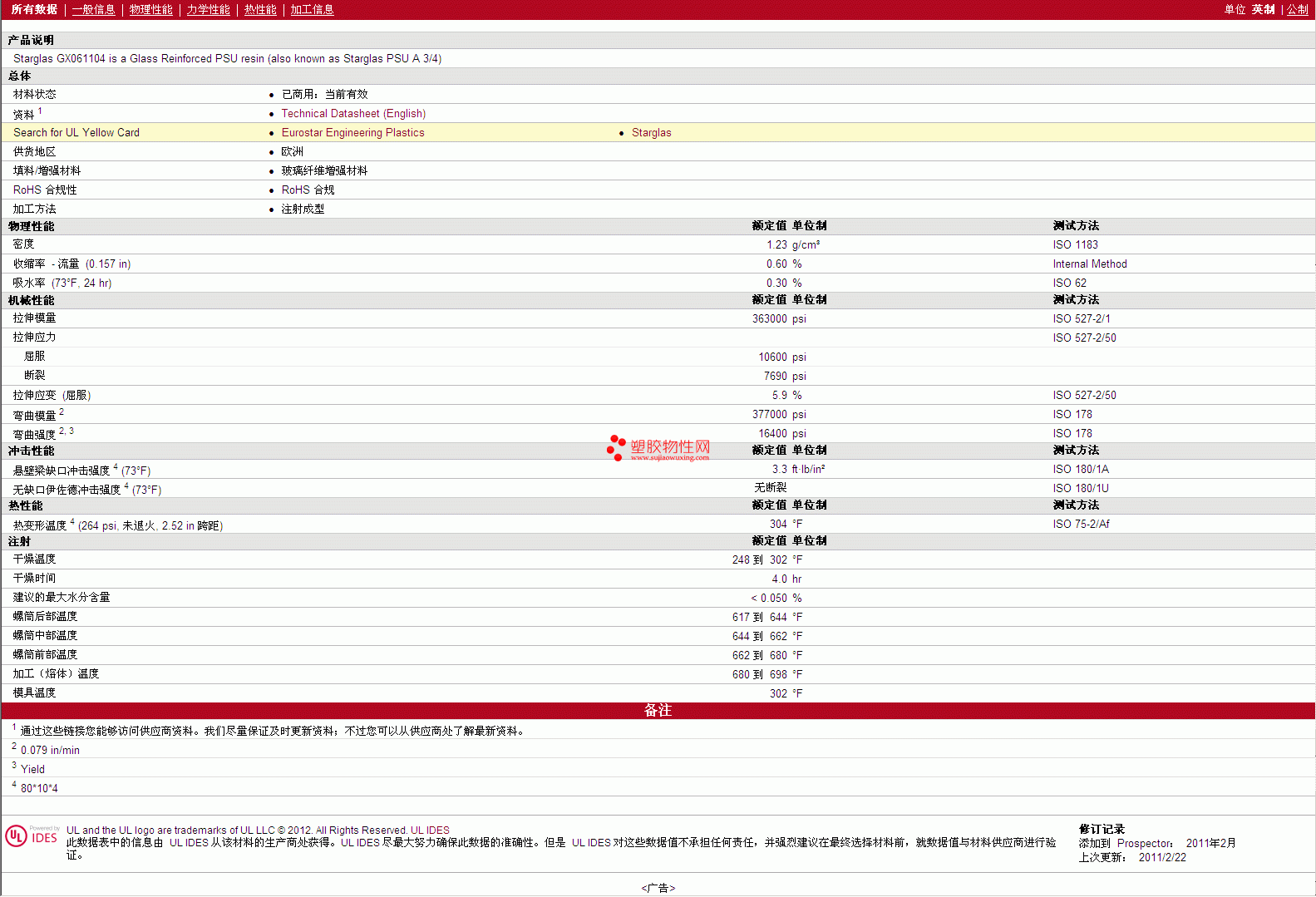1316x897 pixels.
Task: Click the 材料状态 row label
Action: [x=35, y=94]
